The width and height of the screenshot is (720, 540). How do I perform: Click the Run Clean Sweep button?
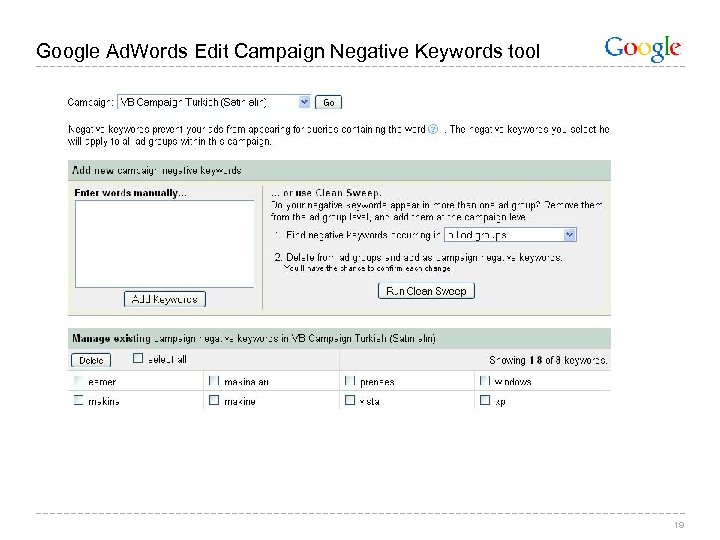click(426, 291)
